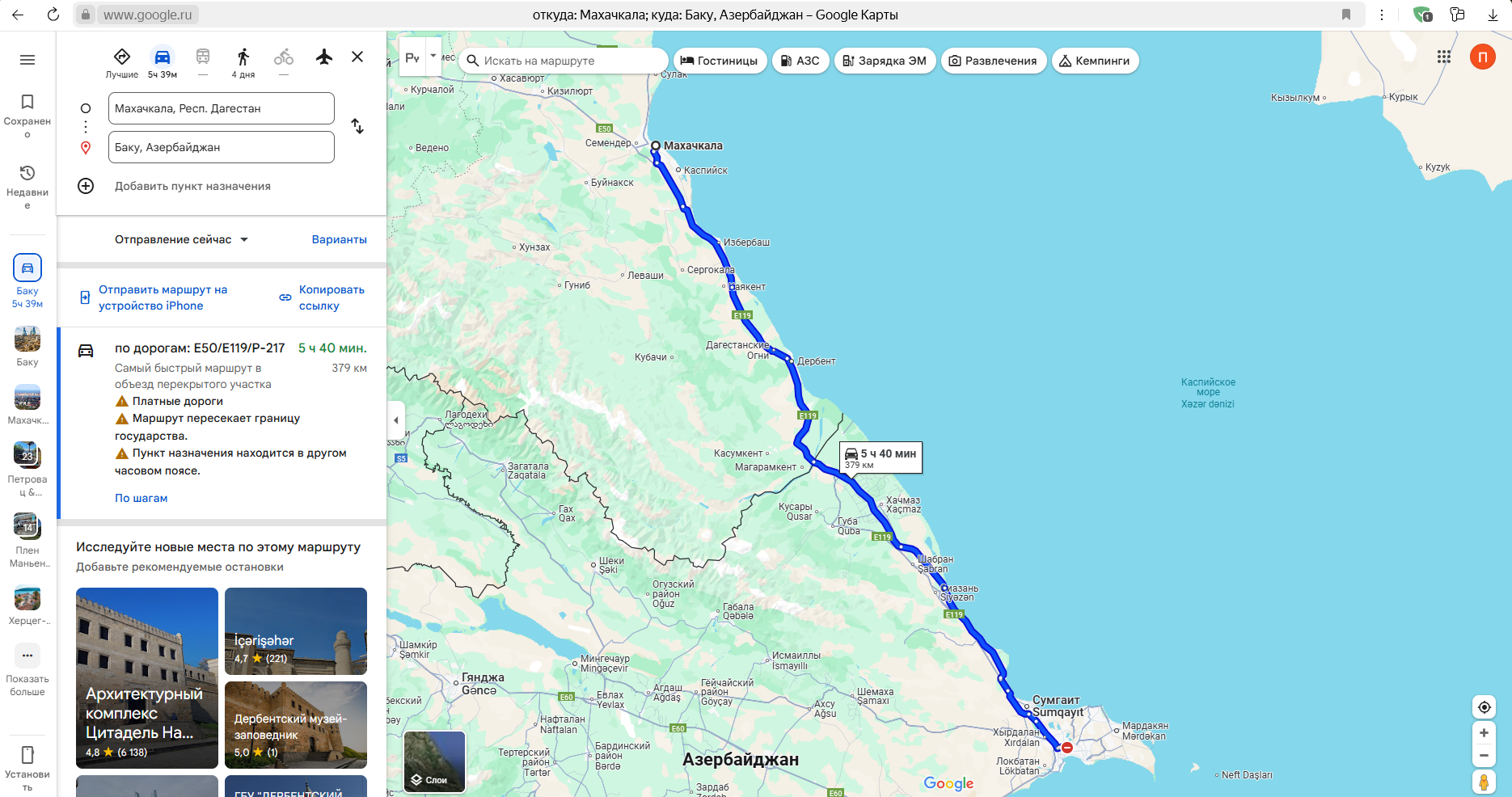Filter by Кемпинги campgrounds
This screenshot has height=797, width=1512.
(x=1095, y=61)
